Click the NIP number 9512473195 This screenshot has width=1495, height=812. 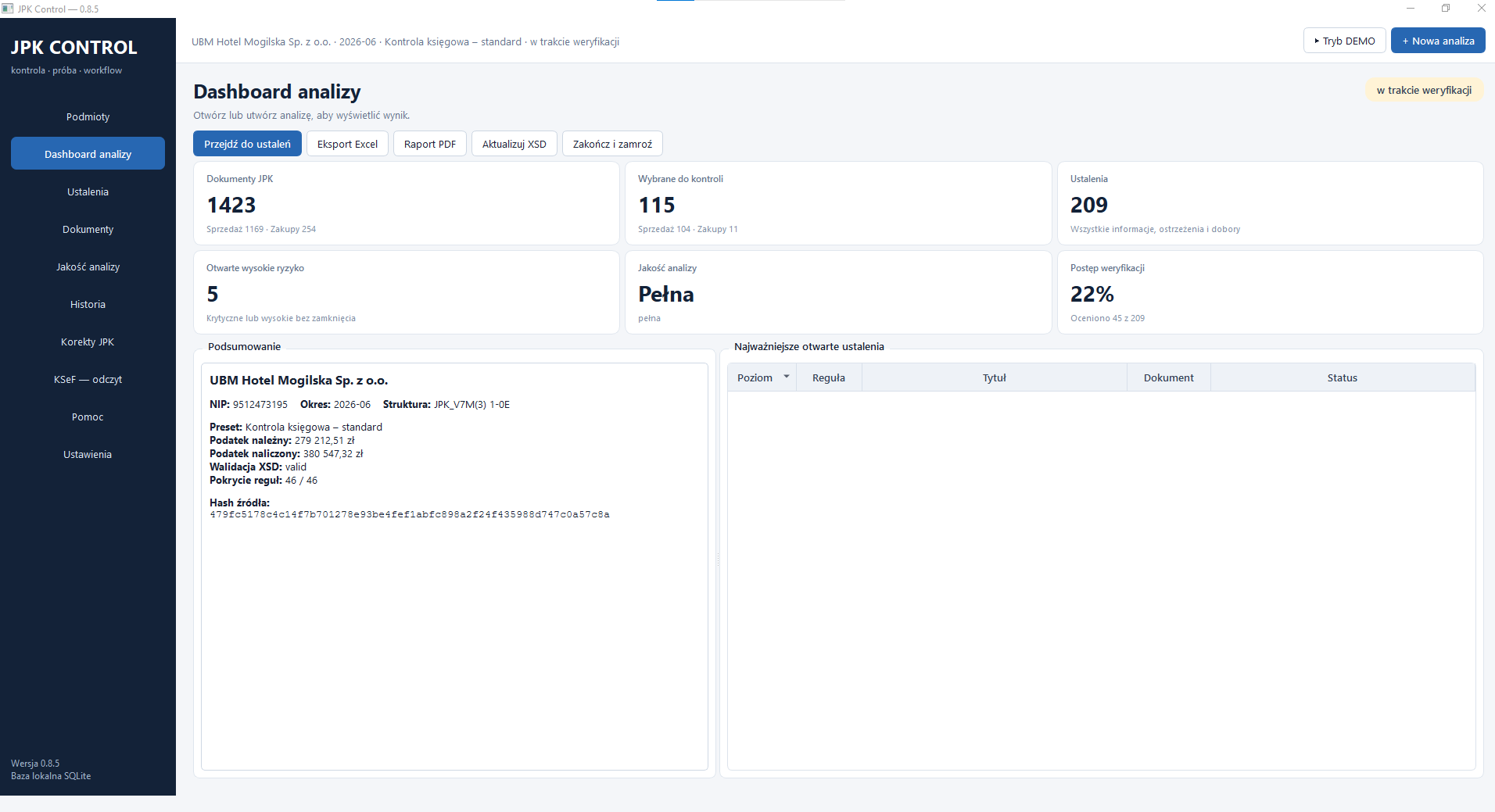(x=260, y=405)
